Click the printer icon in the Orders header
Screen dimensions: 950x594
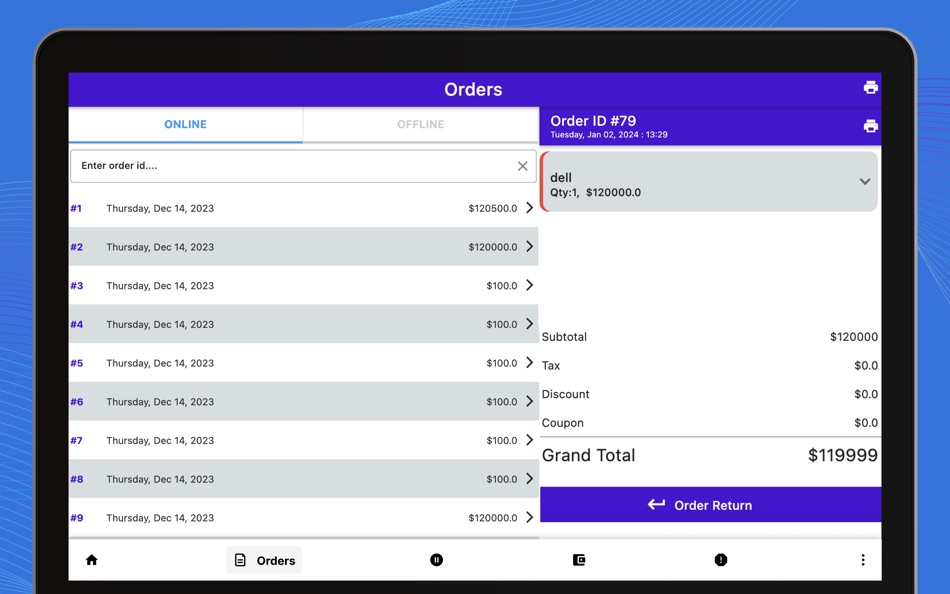click(x=869, y=87)
